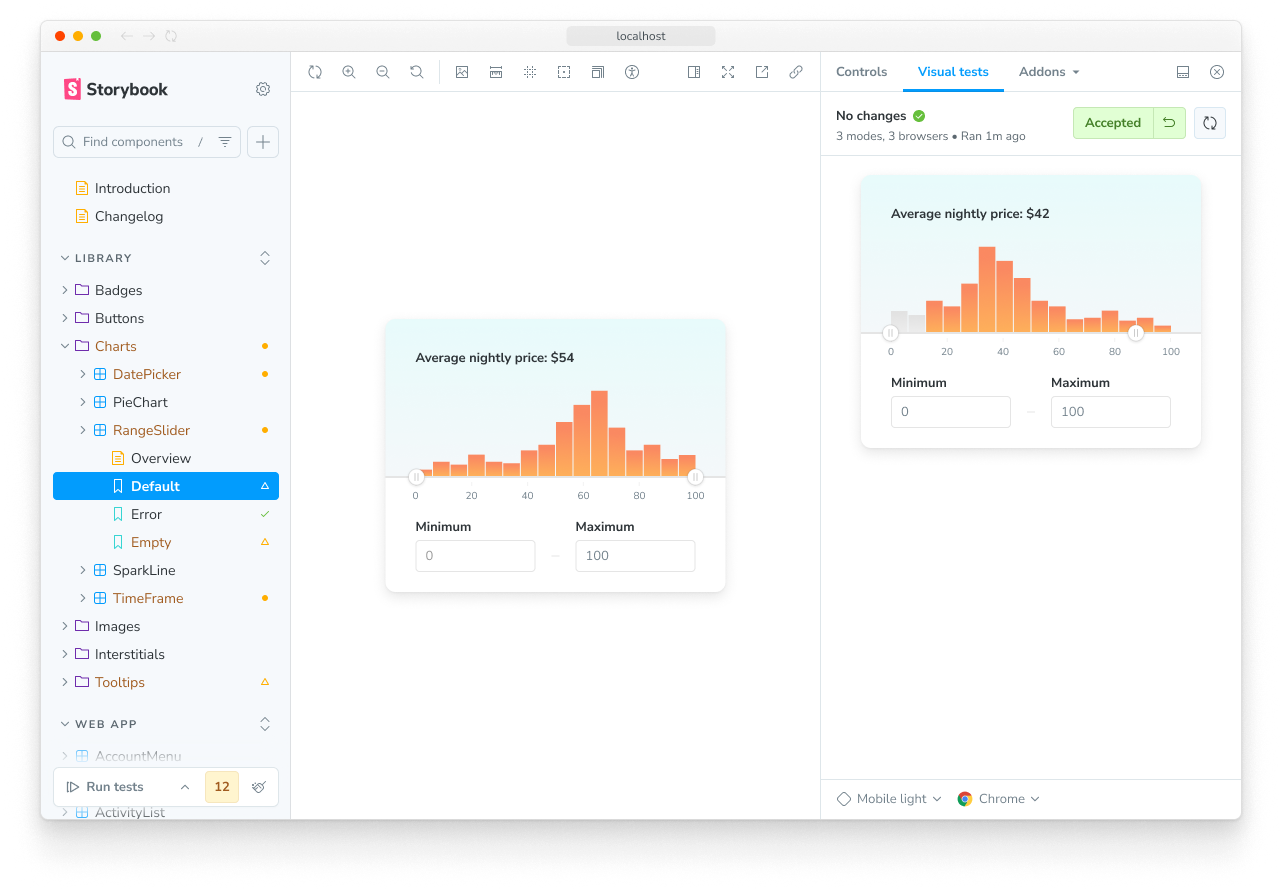Change addons panel orientation
The height and width of the screenshot is (890, 1282).
click(x=1183, y=72)
